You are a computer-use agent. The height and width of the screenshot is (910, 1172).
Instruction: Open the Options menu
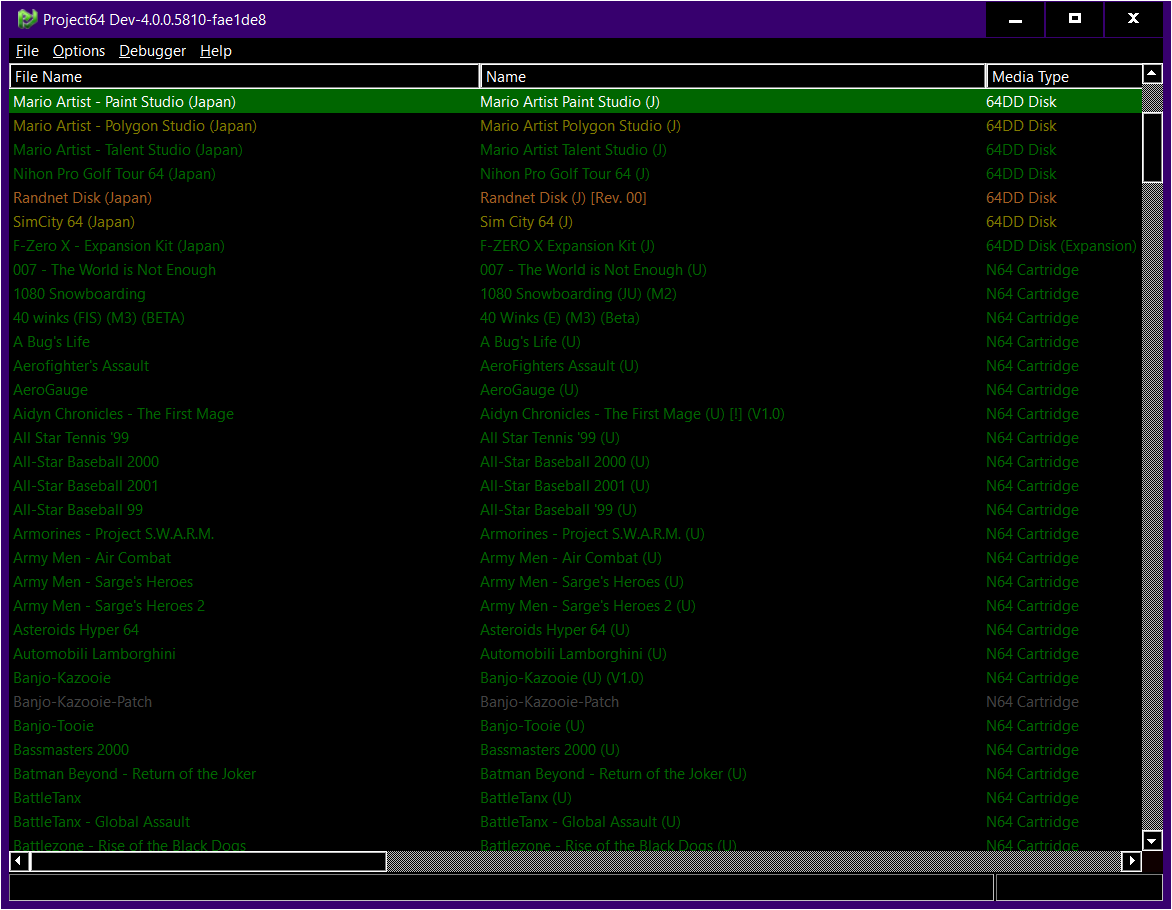click(x=78, y=51)
